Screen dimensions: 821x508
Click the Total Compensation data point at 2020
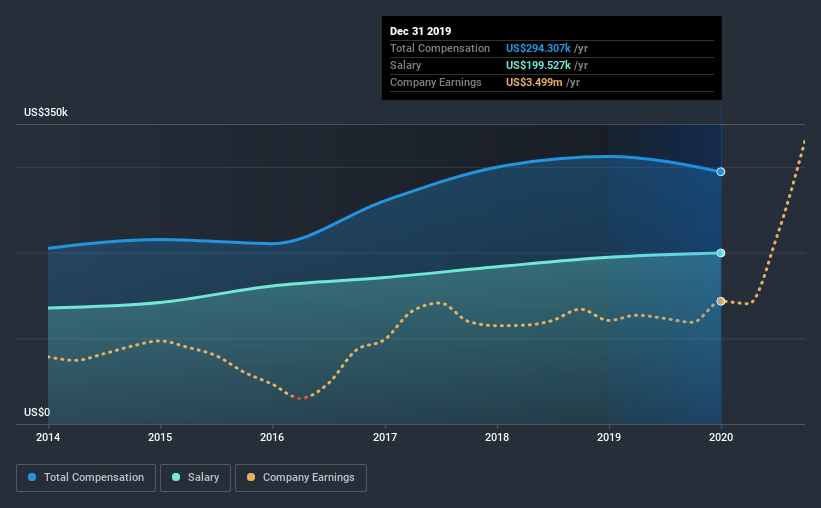(721, 172)
